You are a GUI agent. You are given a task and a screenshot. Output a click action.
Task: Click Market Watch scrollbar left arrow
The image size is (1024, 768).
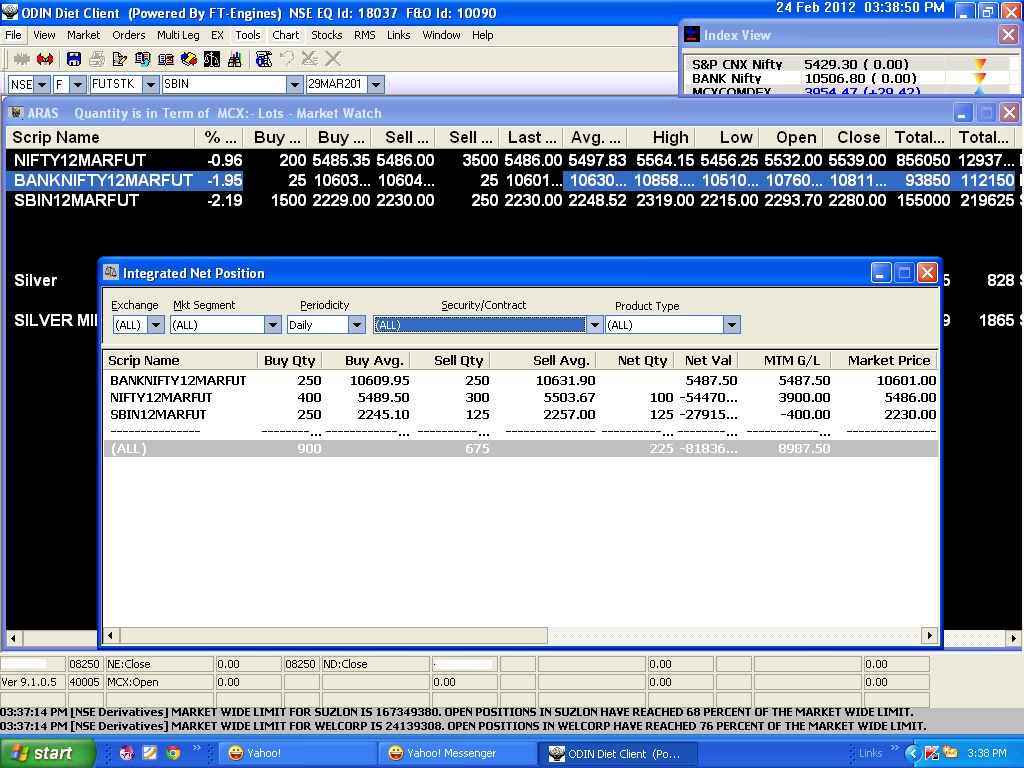coord(13,637)
